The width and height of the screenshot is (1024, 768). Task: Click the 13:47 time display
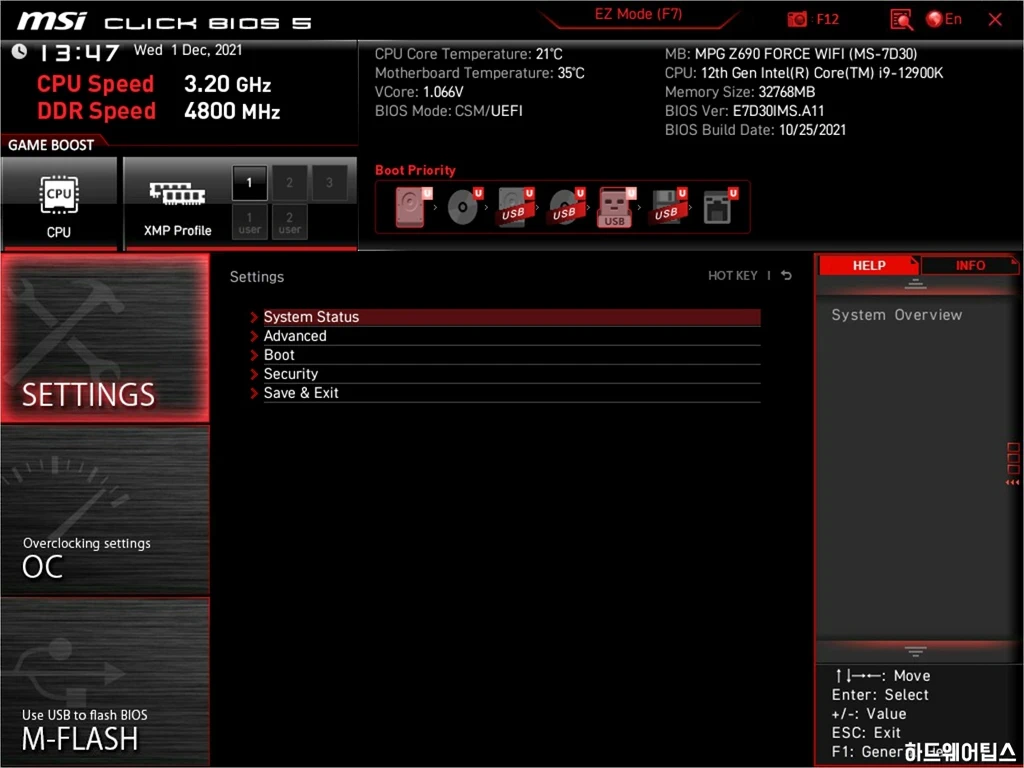click(x=79, y=53)
